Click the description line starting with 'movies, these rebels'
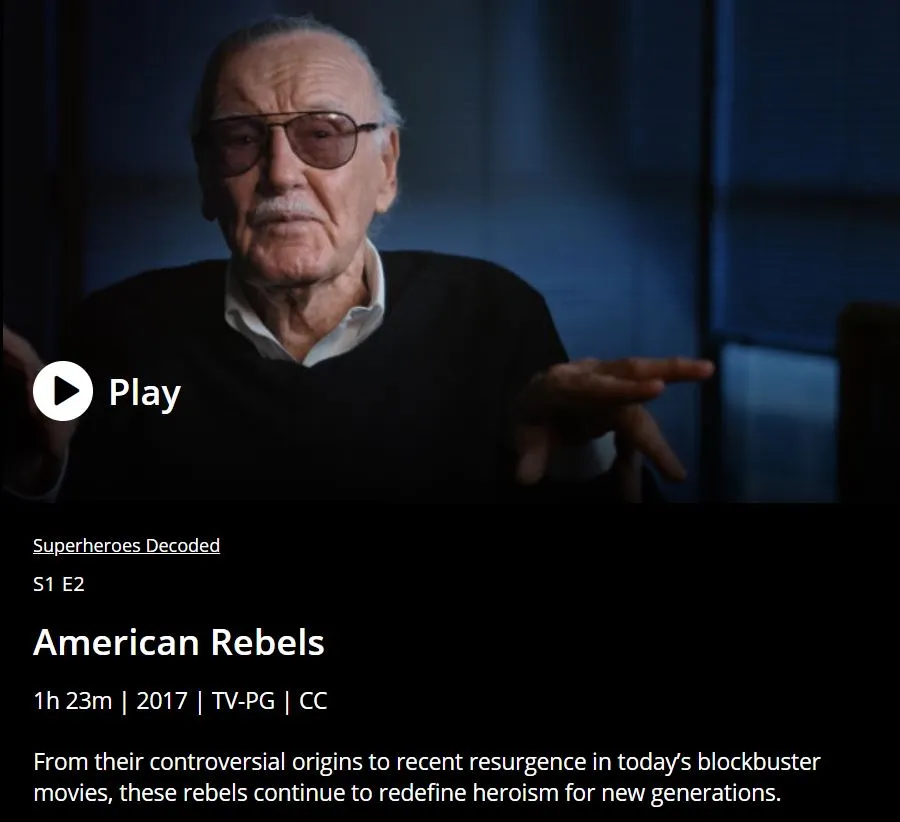900x822 pixels. [408, 793]
